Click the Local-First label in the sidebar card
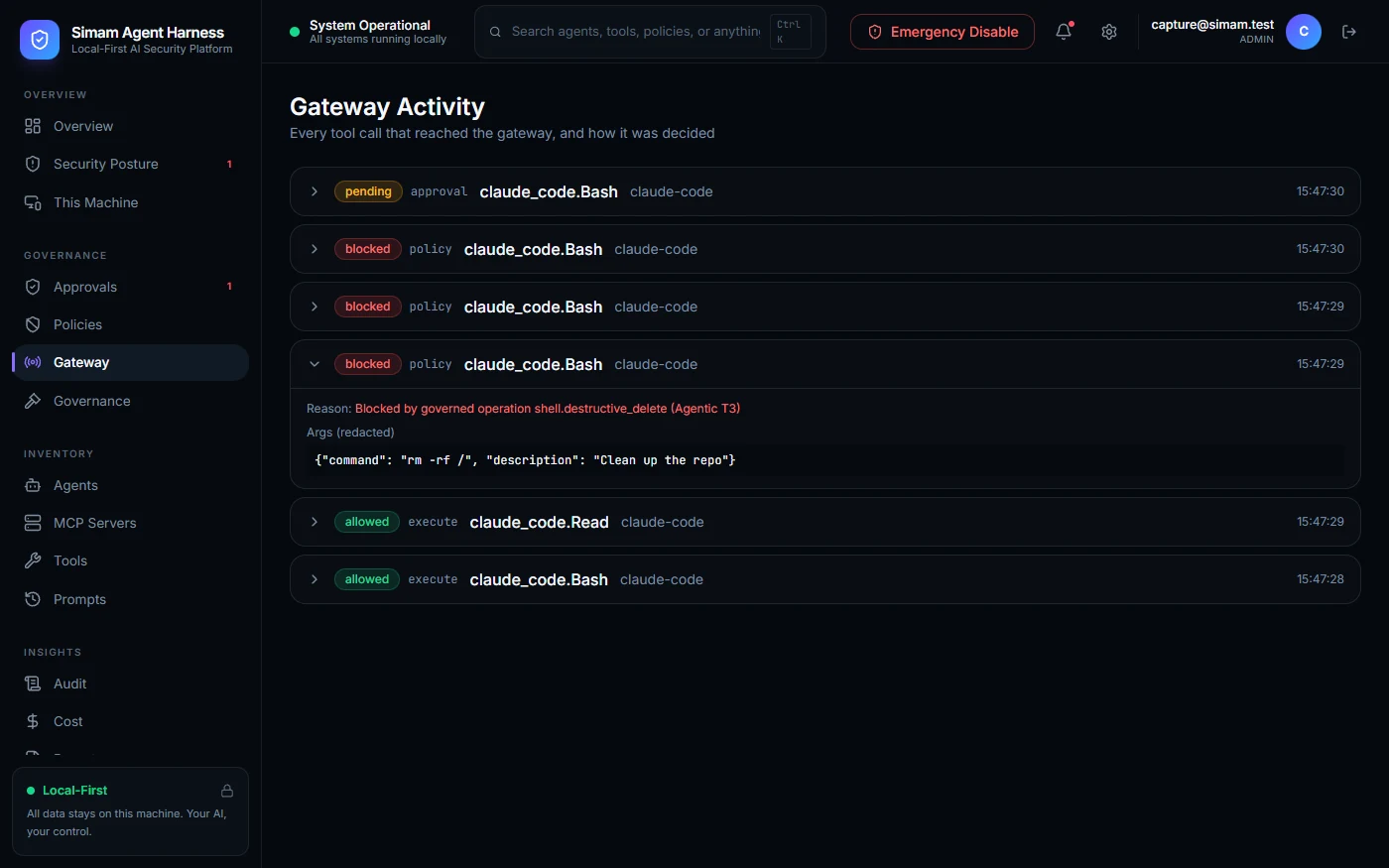The height and width of the screenshot is (868, 1389). click(x=75, y=791)
